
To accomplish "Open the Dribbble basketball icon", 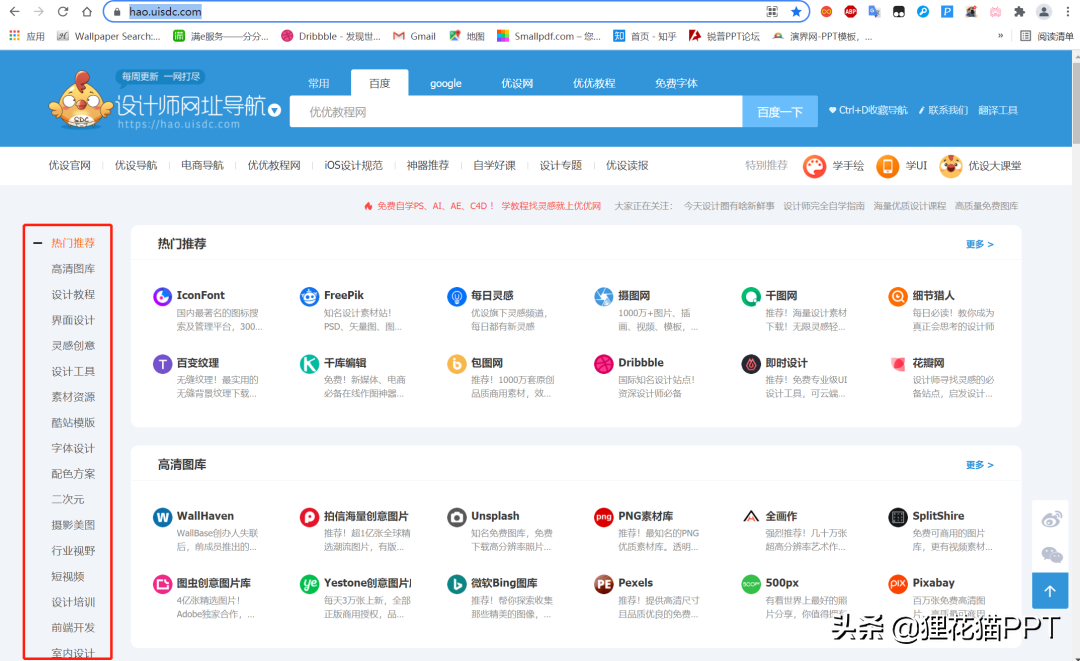I will point(603,364).
